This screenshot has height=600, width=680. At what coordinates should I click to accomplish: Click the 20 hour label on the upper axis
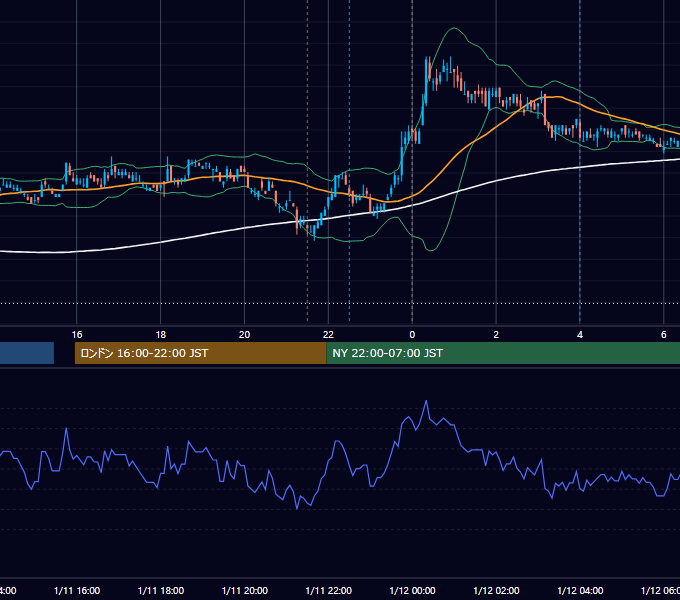(x=244, y=335)
